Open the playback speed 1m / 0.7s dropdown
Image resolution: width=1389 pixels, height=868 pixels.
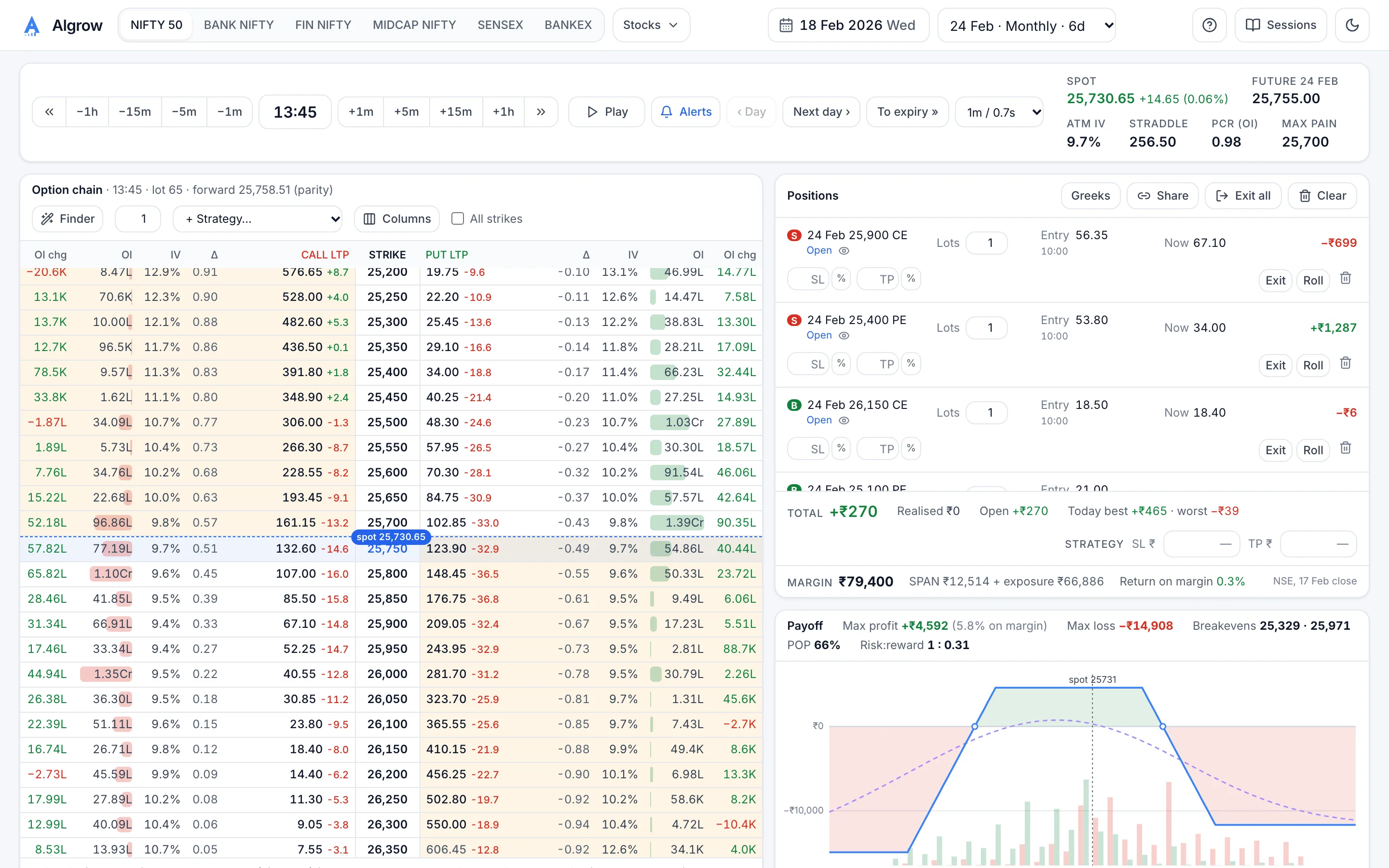999,112
